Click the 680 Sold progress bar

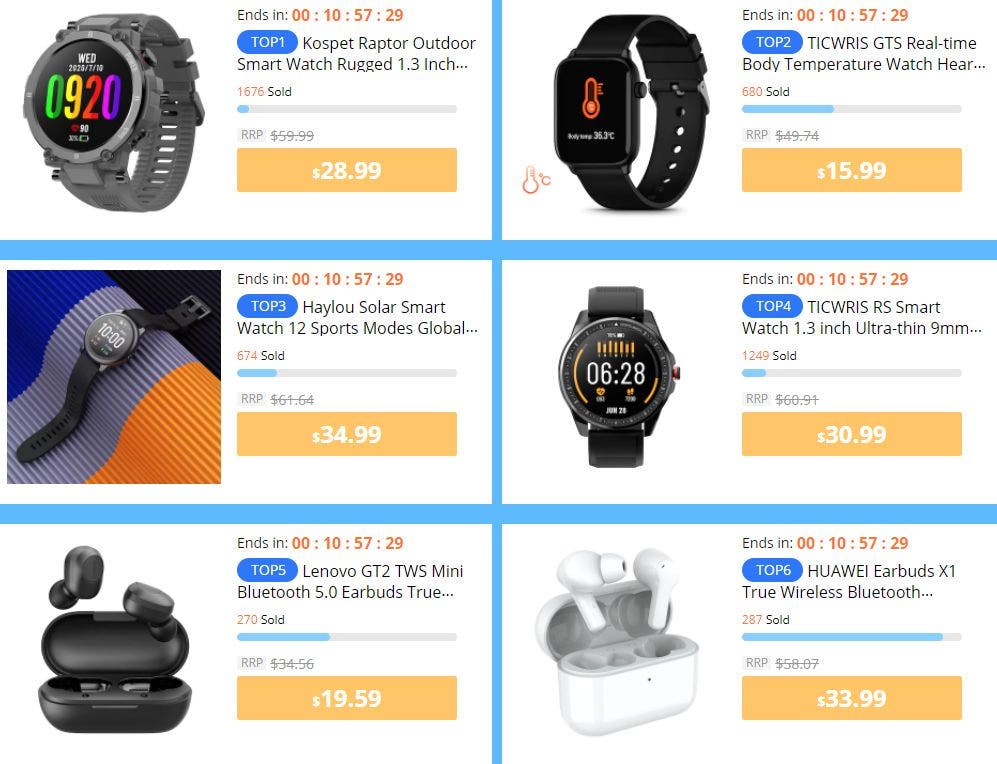pyautogui.click(x=851, y=109)
